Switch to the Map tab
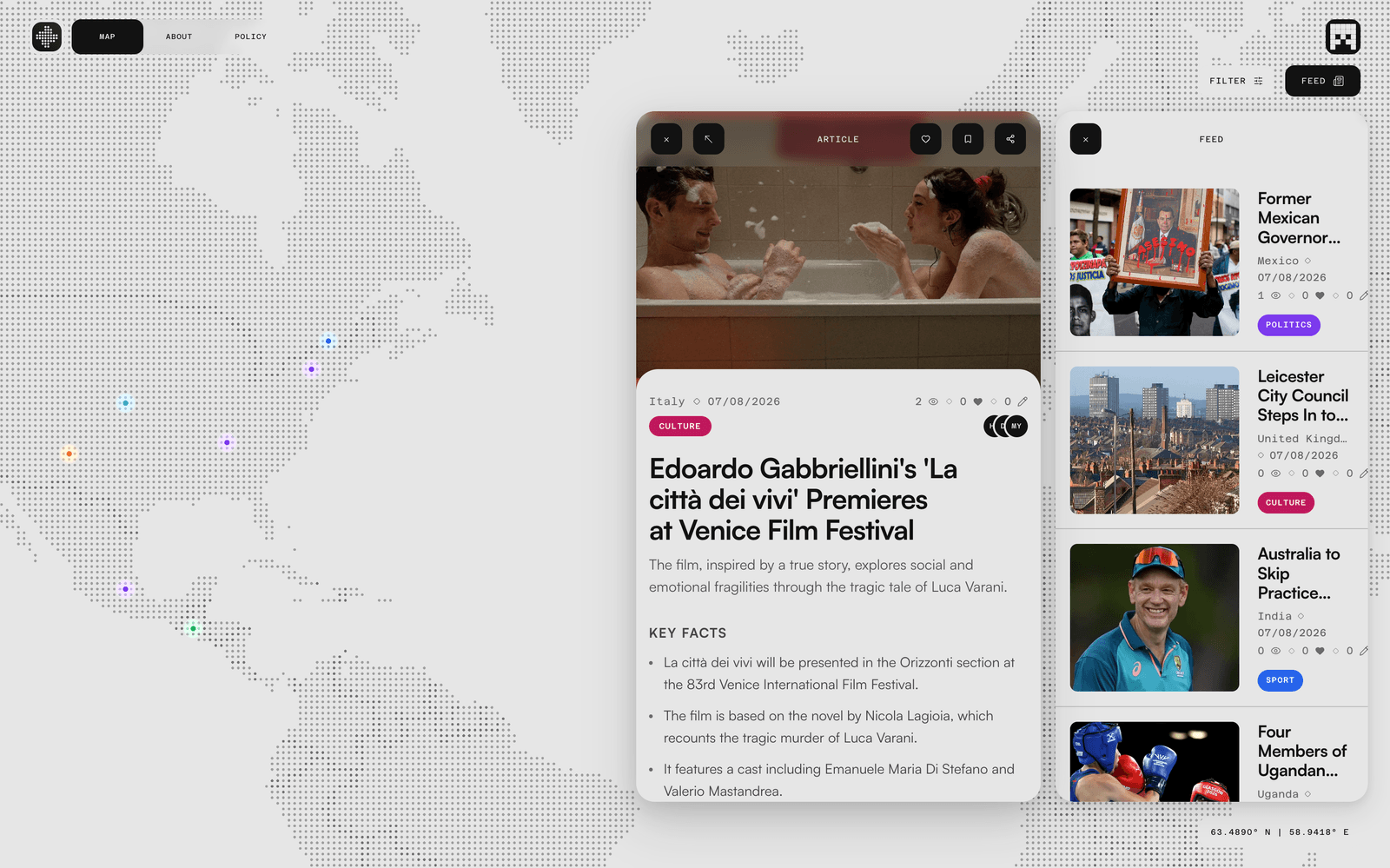Image resolution: width=1390 pixels, height=868 pixels. [107, 36]
